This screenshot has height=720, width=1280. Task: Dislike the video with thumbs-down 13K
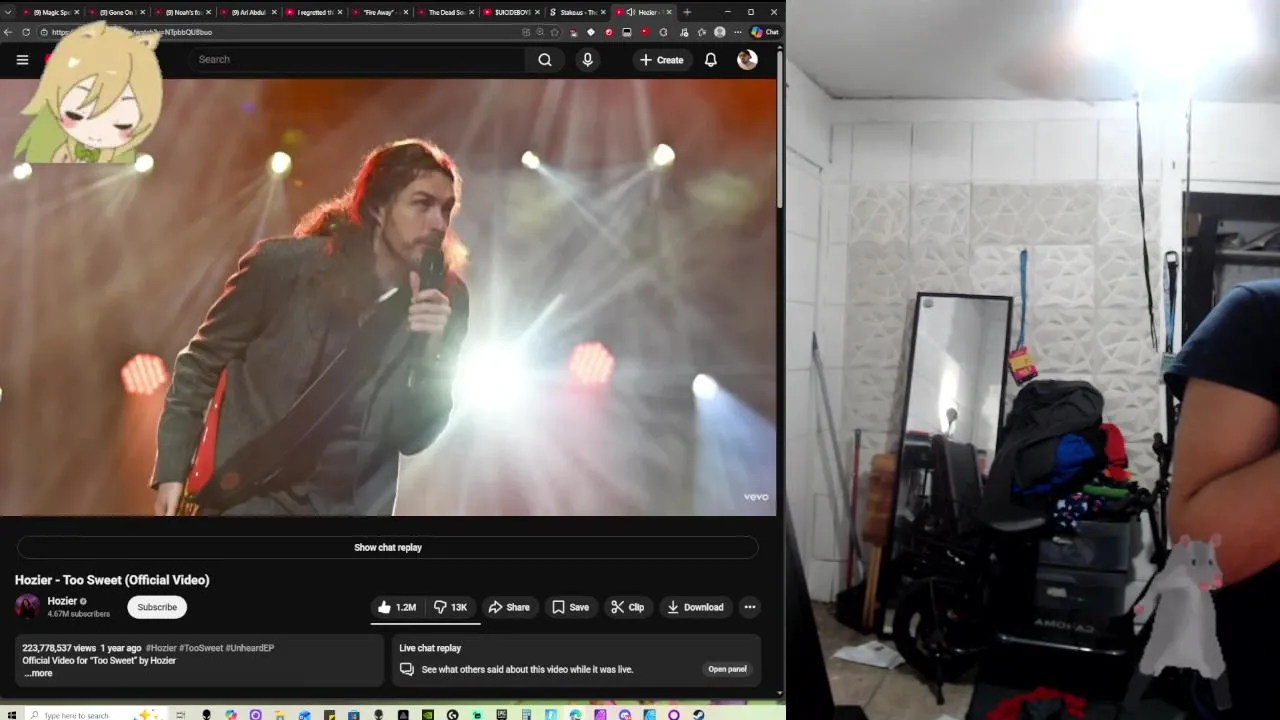(451, 607)
